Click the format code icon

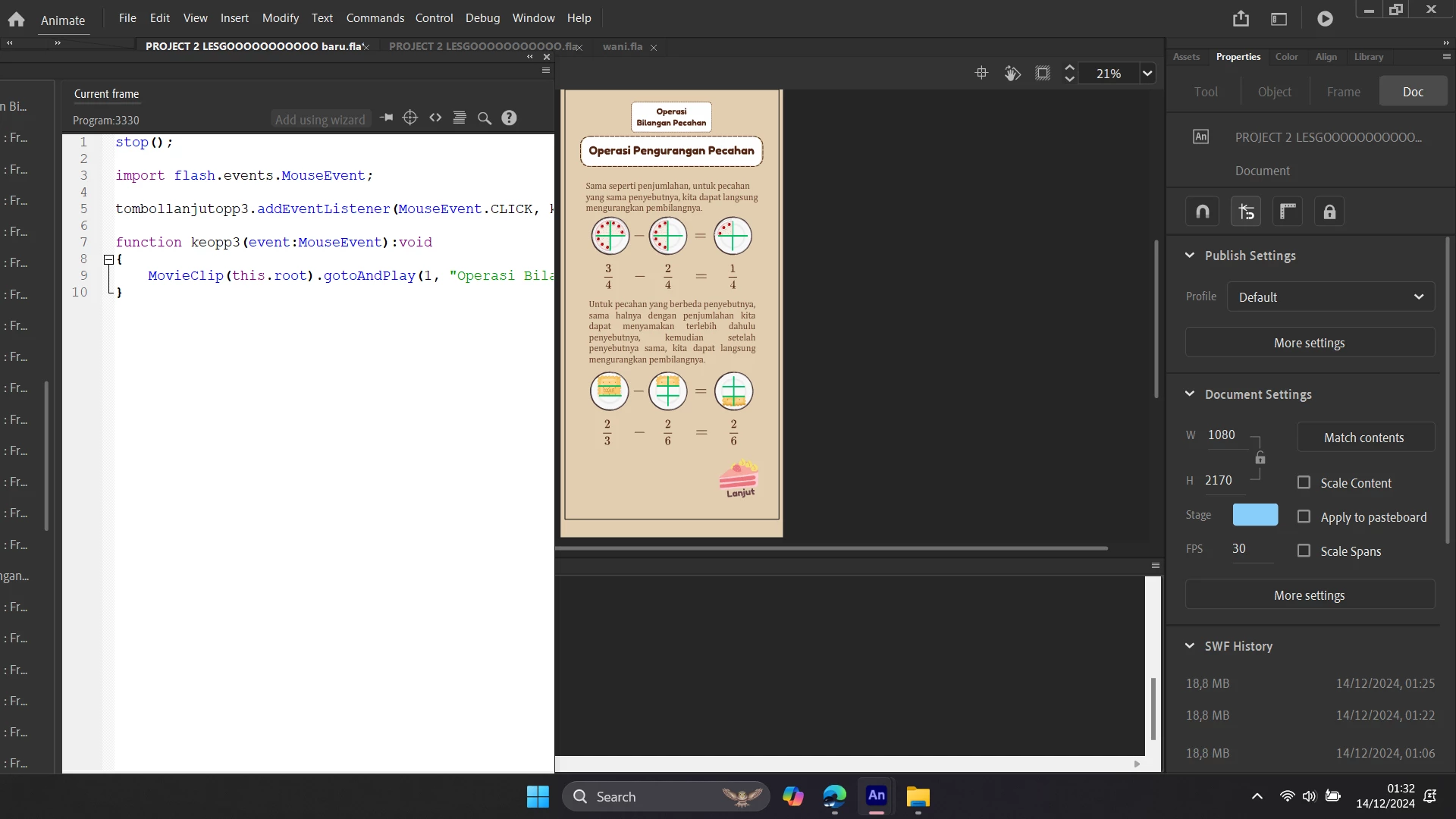click(x=460, y=118)
